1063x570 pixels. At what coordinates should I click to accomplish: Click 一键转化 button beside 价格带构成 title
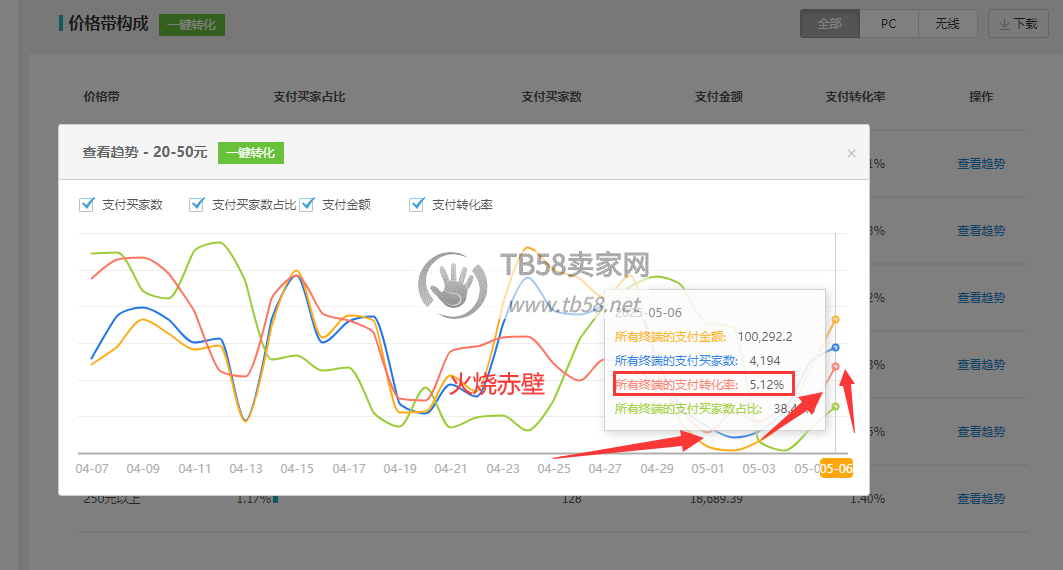point(192,25)
